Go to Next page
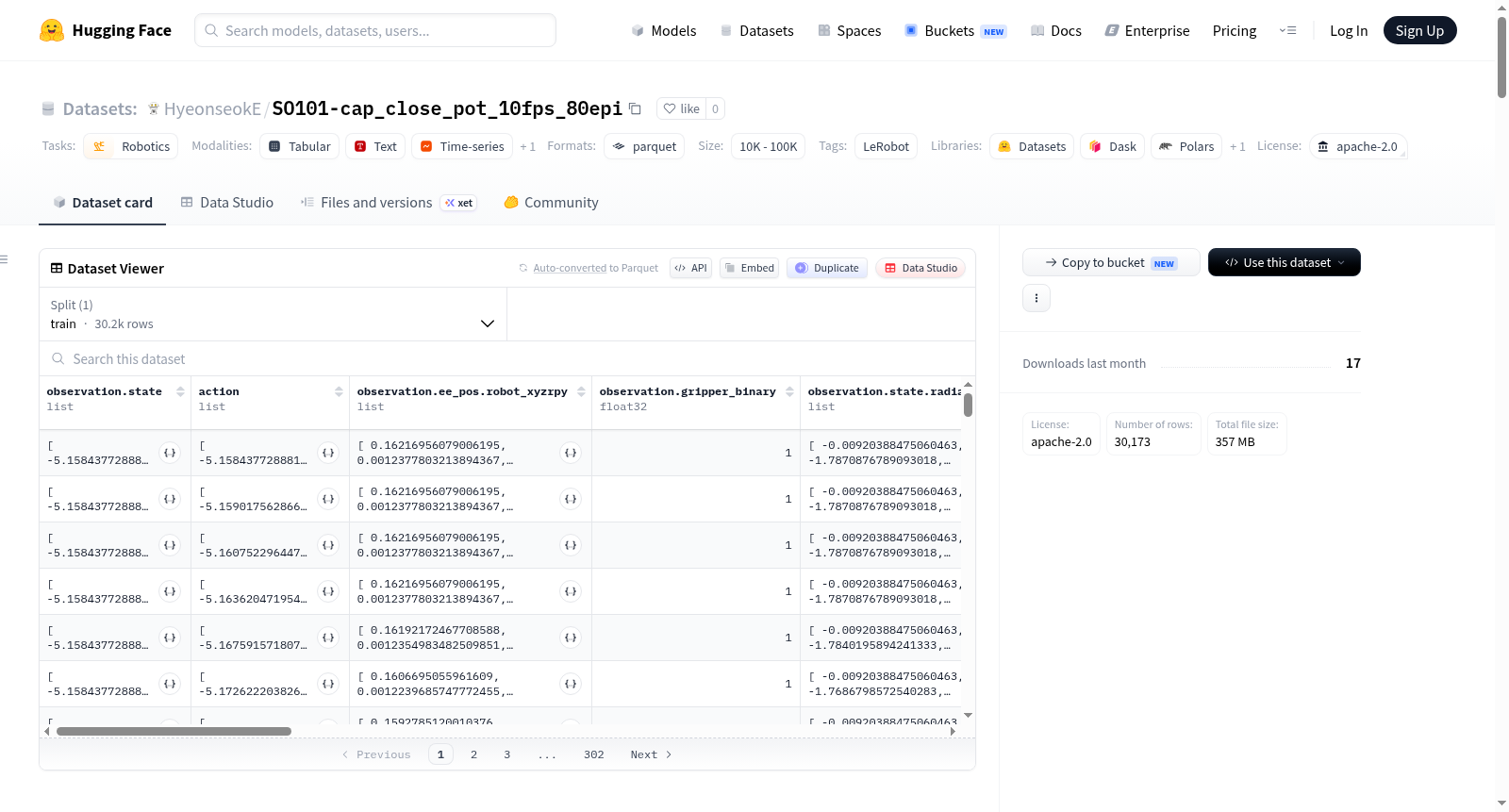Screen dimensions: 1509x812 (651, 754)
